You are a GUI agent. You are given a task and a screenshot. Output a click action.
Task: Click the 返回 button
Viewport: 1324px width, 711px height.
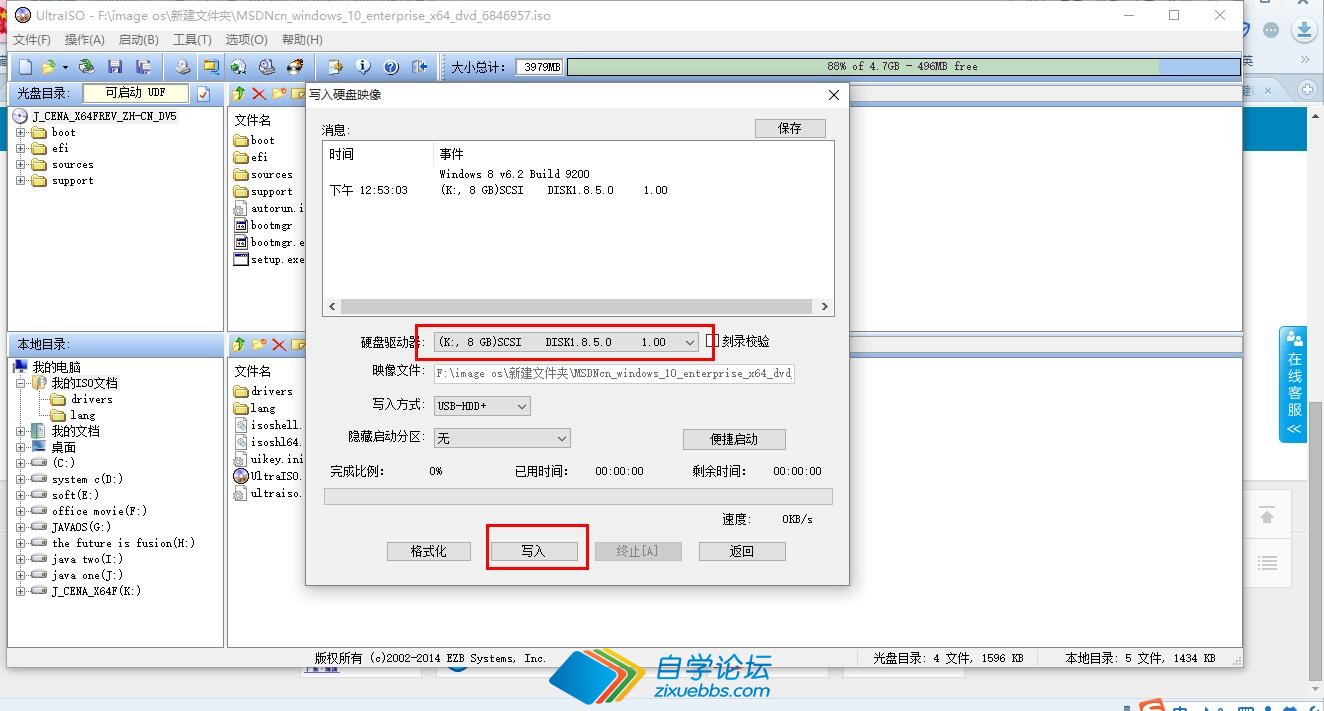pyautogui.click(x=742, y=551)
